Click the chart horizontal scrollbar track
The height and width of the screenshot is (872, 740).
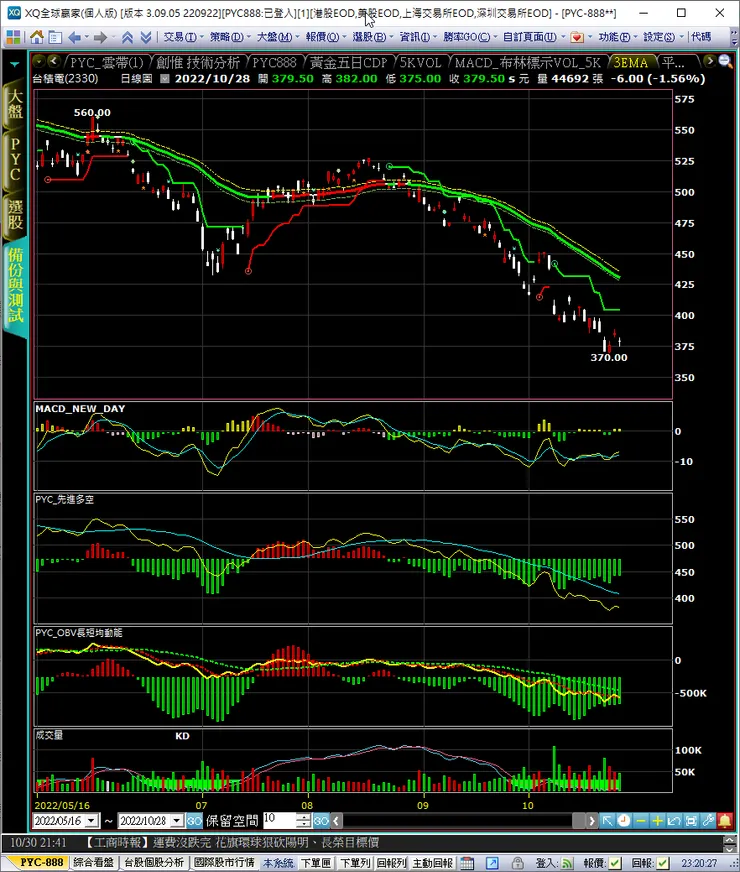[x=457, y=820]
